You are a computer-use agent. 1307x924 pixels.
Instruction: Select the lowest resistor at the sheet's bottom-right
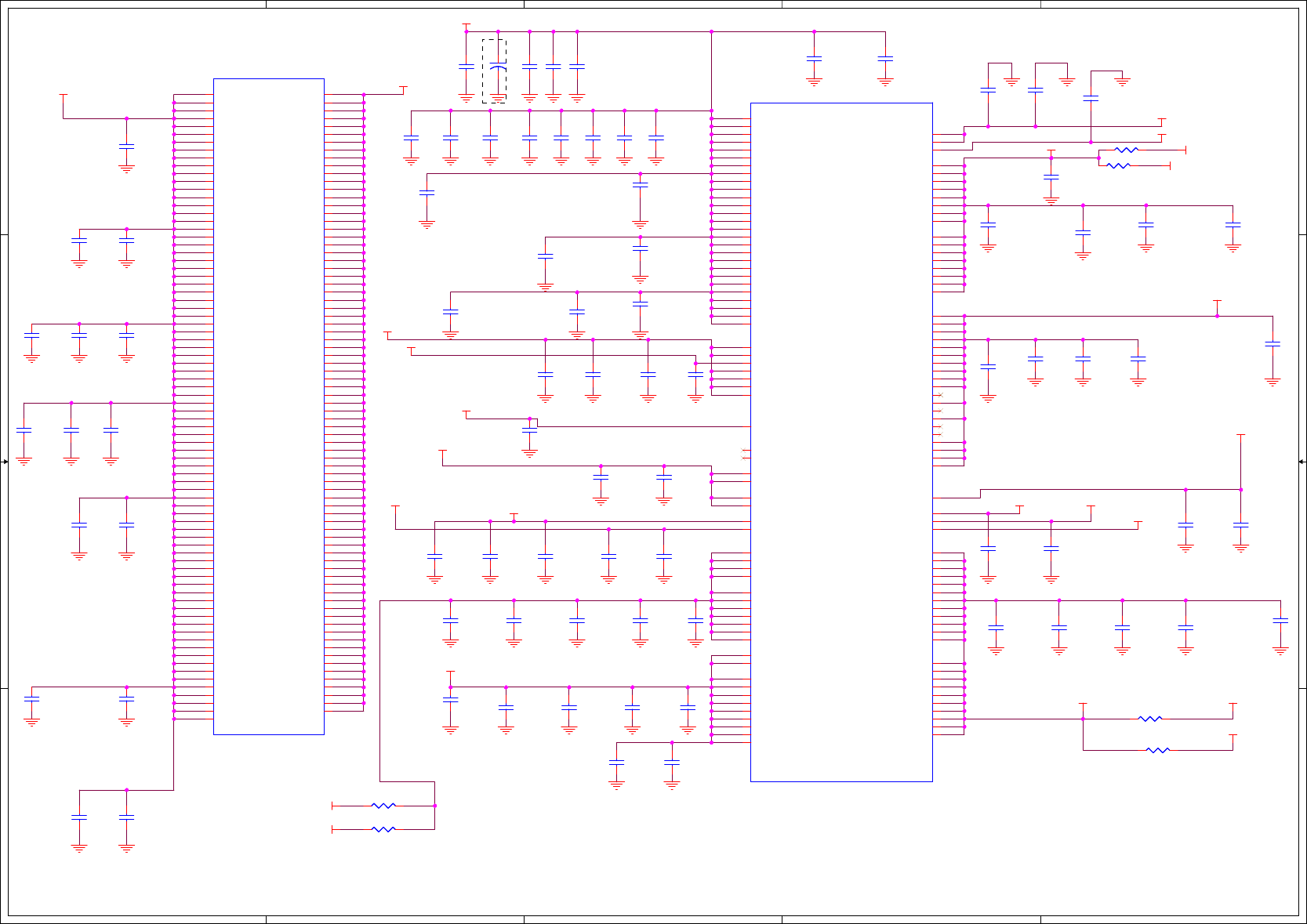[x=1158, y=750]
